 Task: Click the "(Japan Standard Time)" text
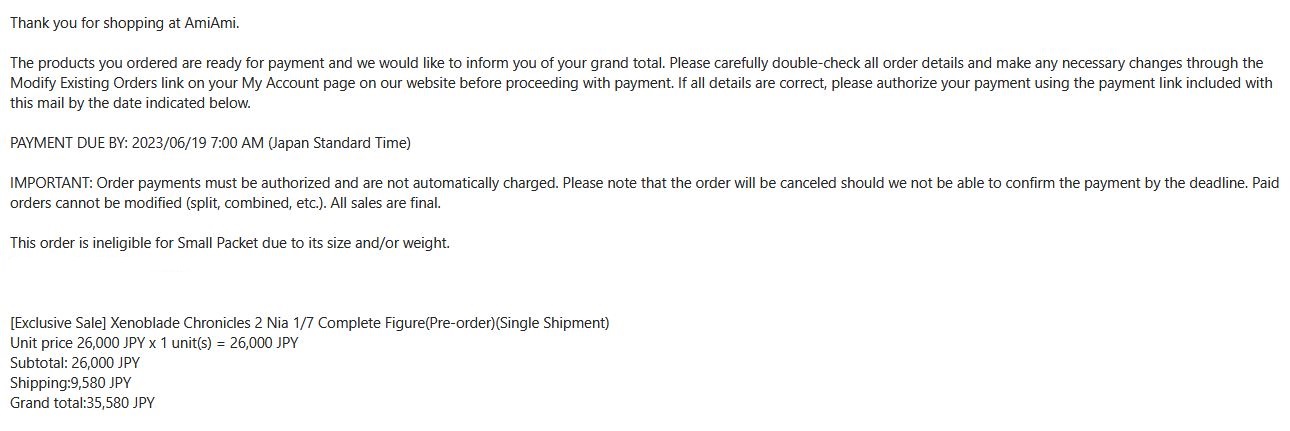pyautogui.click(x=339, y=143)
